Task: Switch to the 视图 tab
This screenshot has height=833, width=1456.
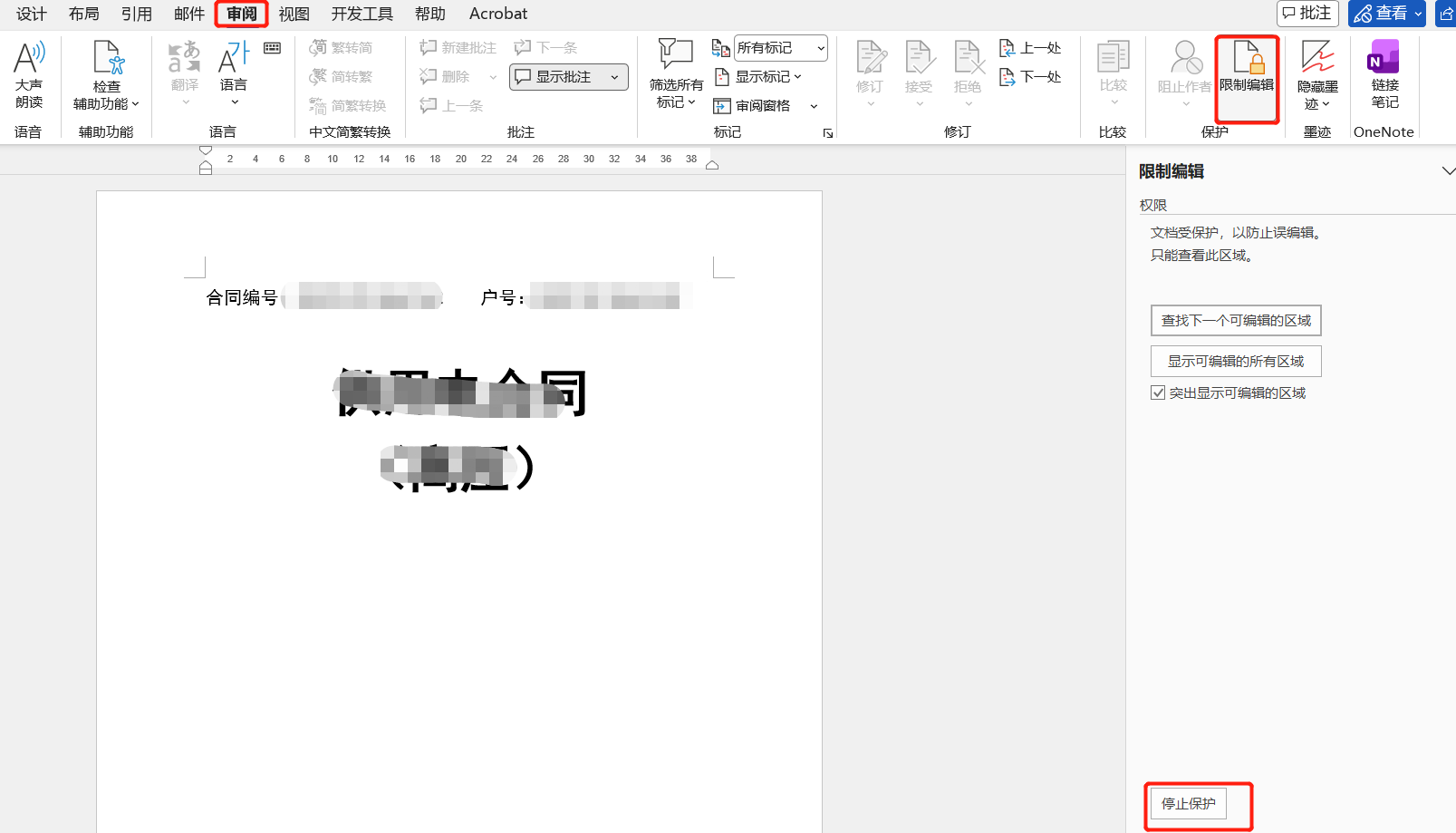Action: tap(294, 14)
